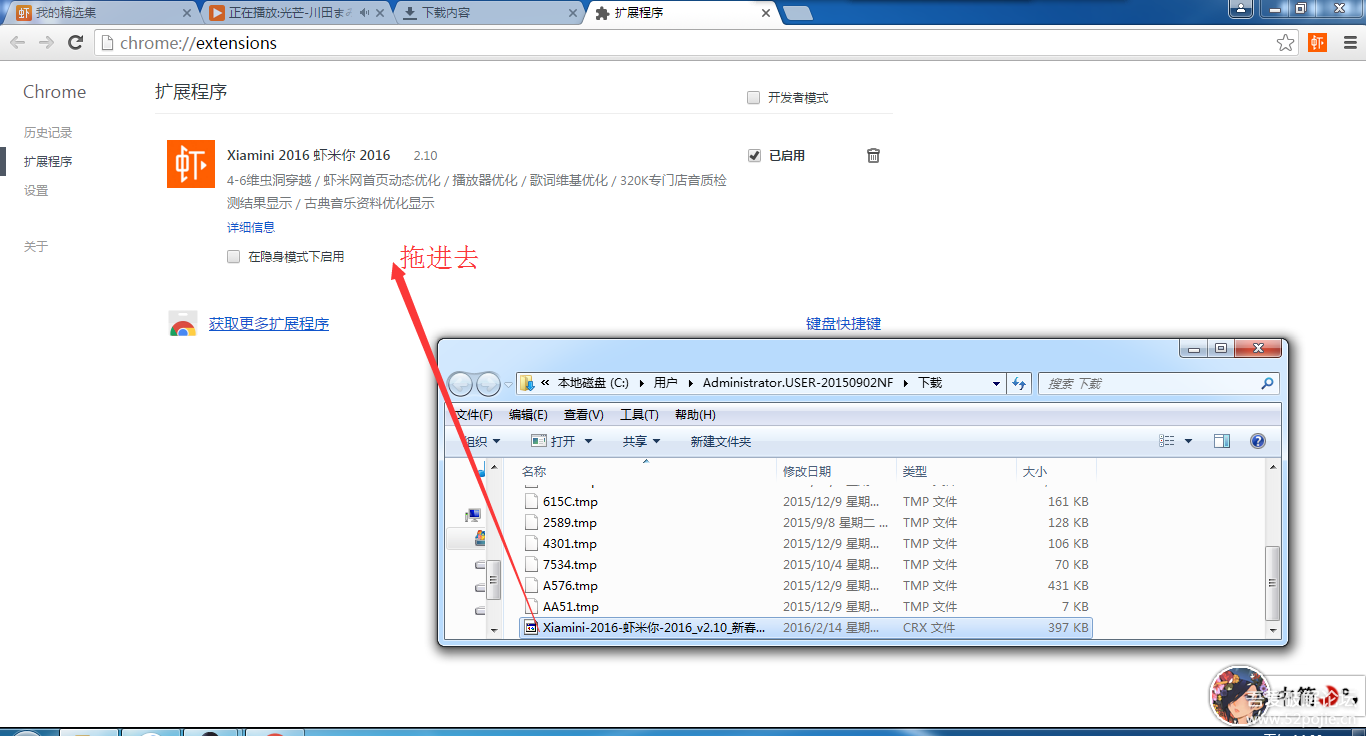Expand the 用户 breadcrumb arrow in Explorer

[x=690, y=383]
